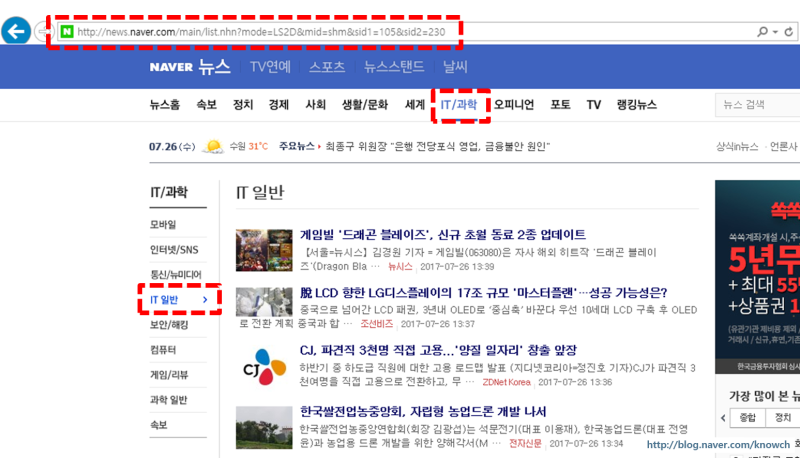Open the 게임빌 '드래곤 블레이즈' headline
The width and height of the screenshot is (800, 458).
(443, 235)
